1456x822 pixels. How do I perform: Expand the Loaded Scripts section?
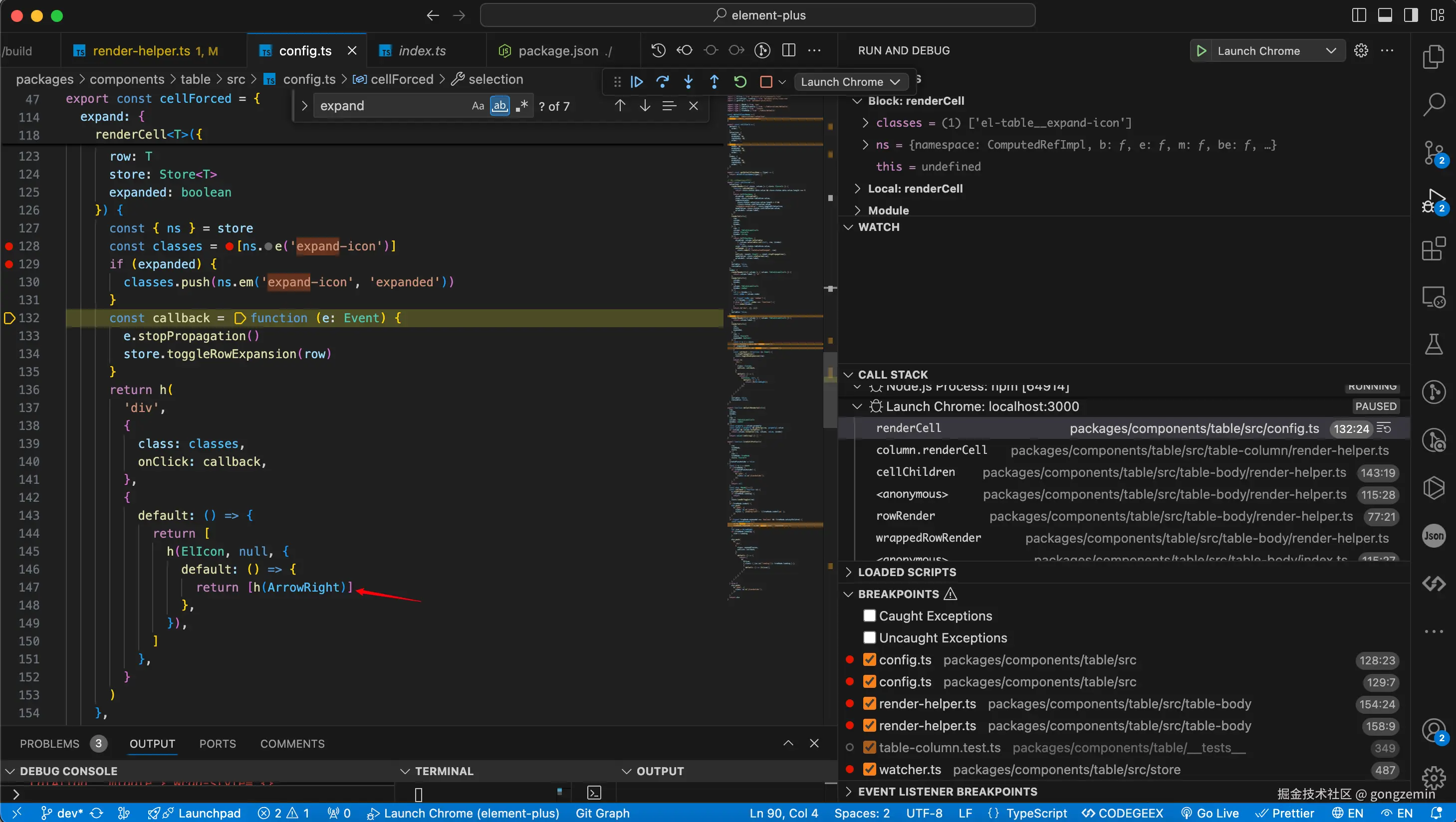pos(907,572)
